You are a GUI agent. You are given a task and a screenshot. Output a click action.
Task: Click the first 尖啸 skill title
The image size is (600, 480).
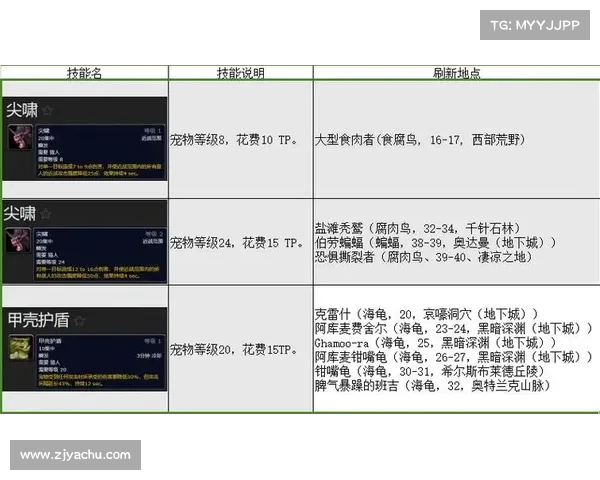pos(21,110)
